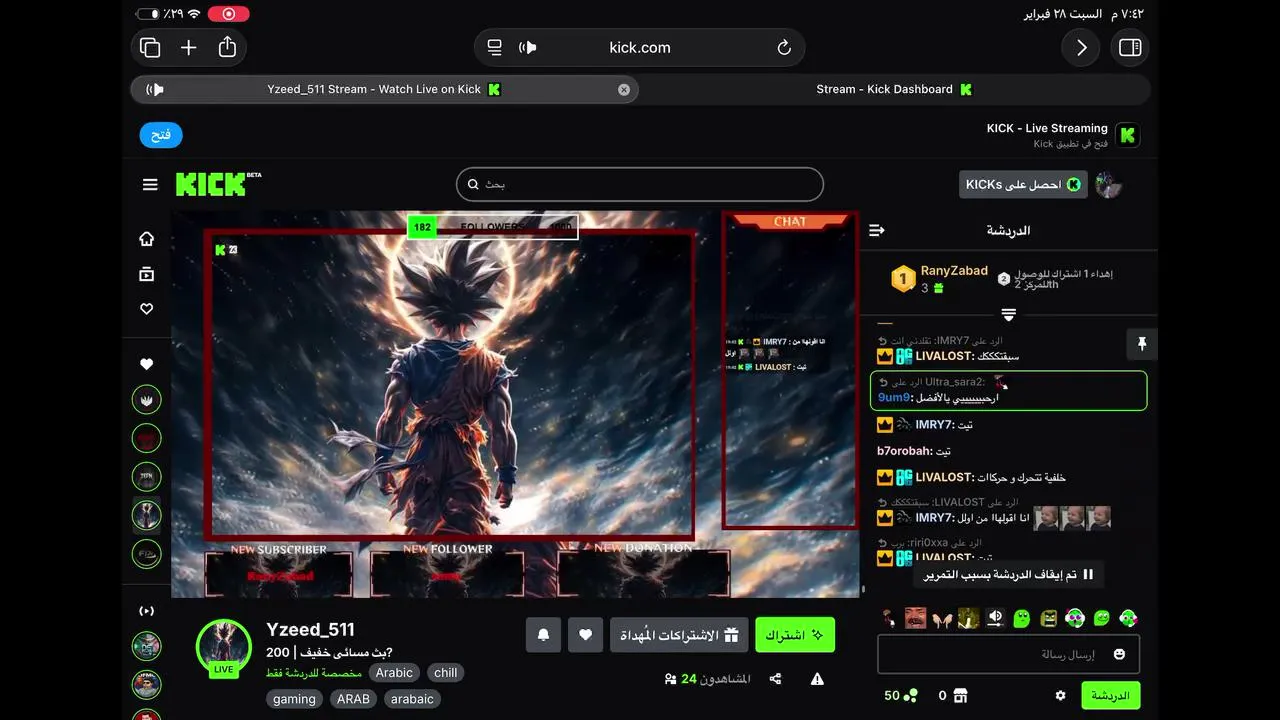Insert the volume speaker emote

(x=995, y=618)
